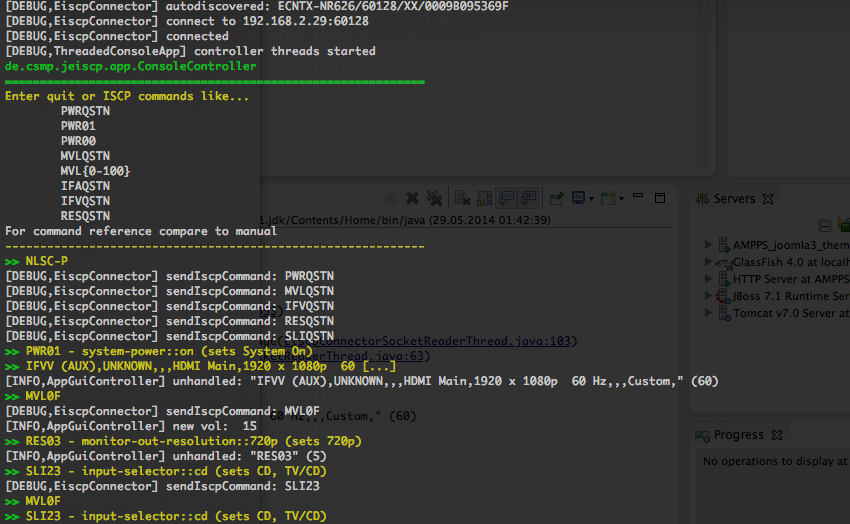Viewport: 850px width, 524px height.
Task: Open EiscpConnectorSocketReaderThread.java:103 stack trace link
Action: 427,341
